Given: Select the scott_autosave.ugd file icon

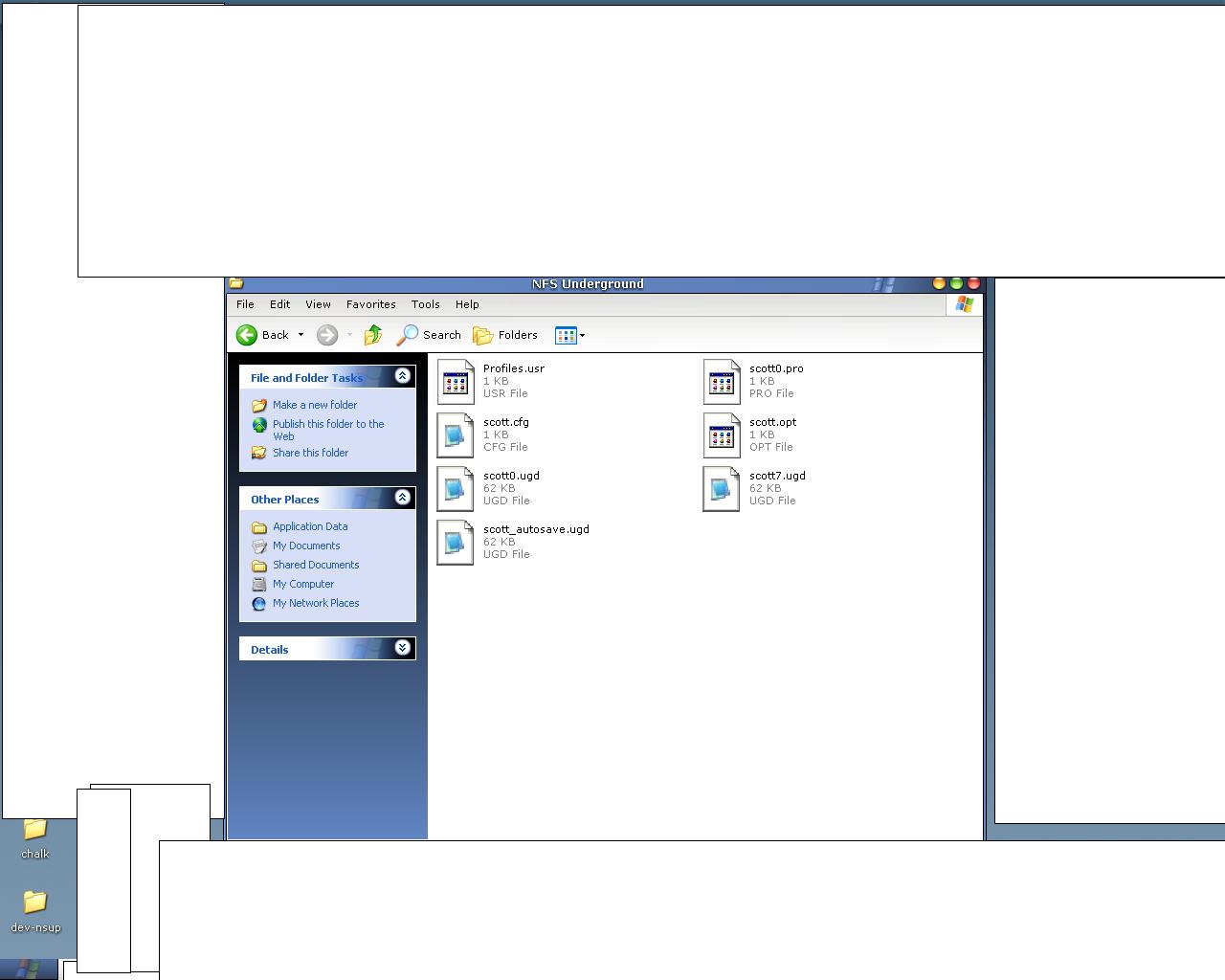Looking at the screenshot, I should pyautogui.click(x=456, y=543).
